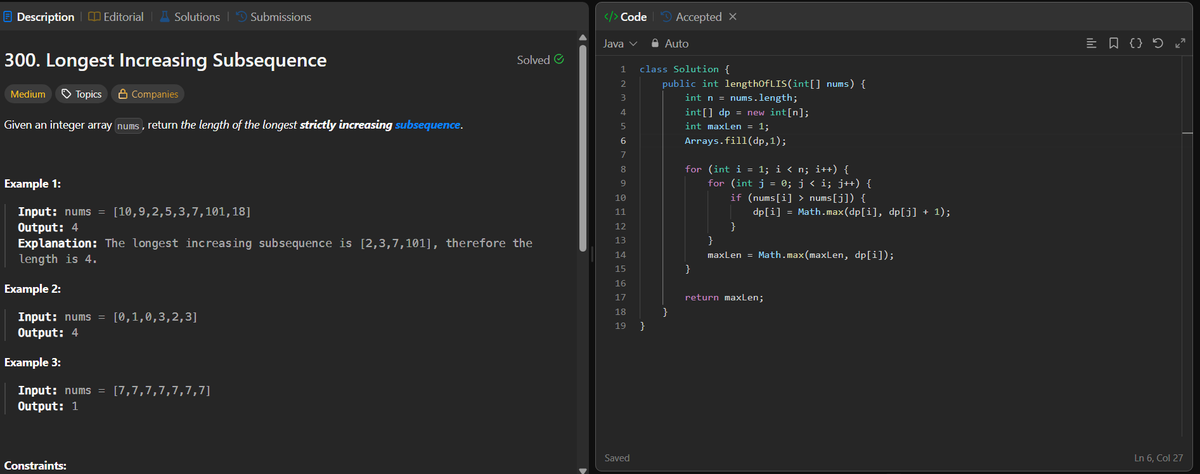The height and width of the screenshot is (474, 1200).
Task: Switch to the Editorial tab
Action: [116, 17]
